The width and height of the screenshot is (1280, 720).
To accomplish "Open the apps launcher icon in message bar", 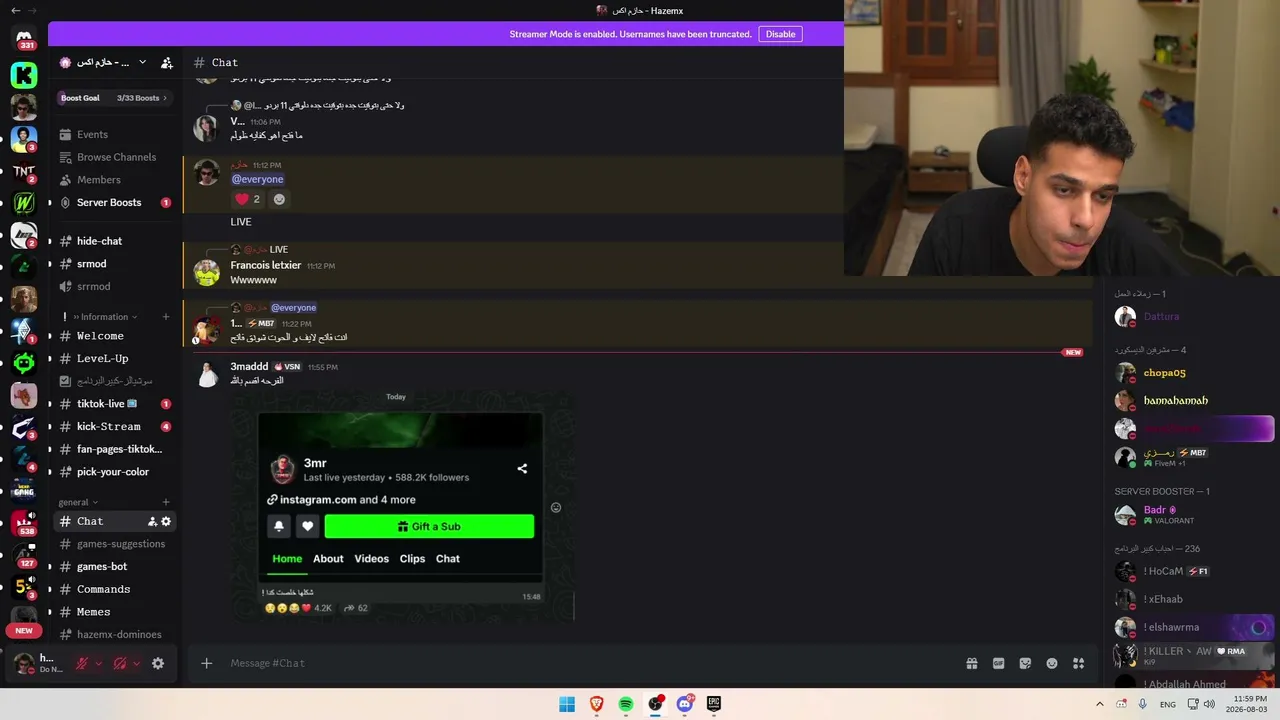I will (x=1079, y=663).
